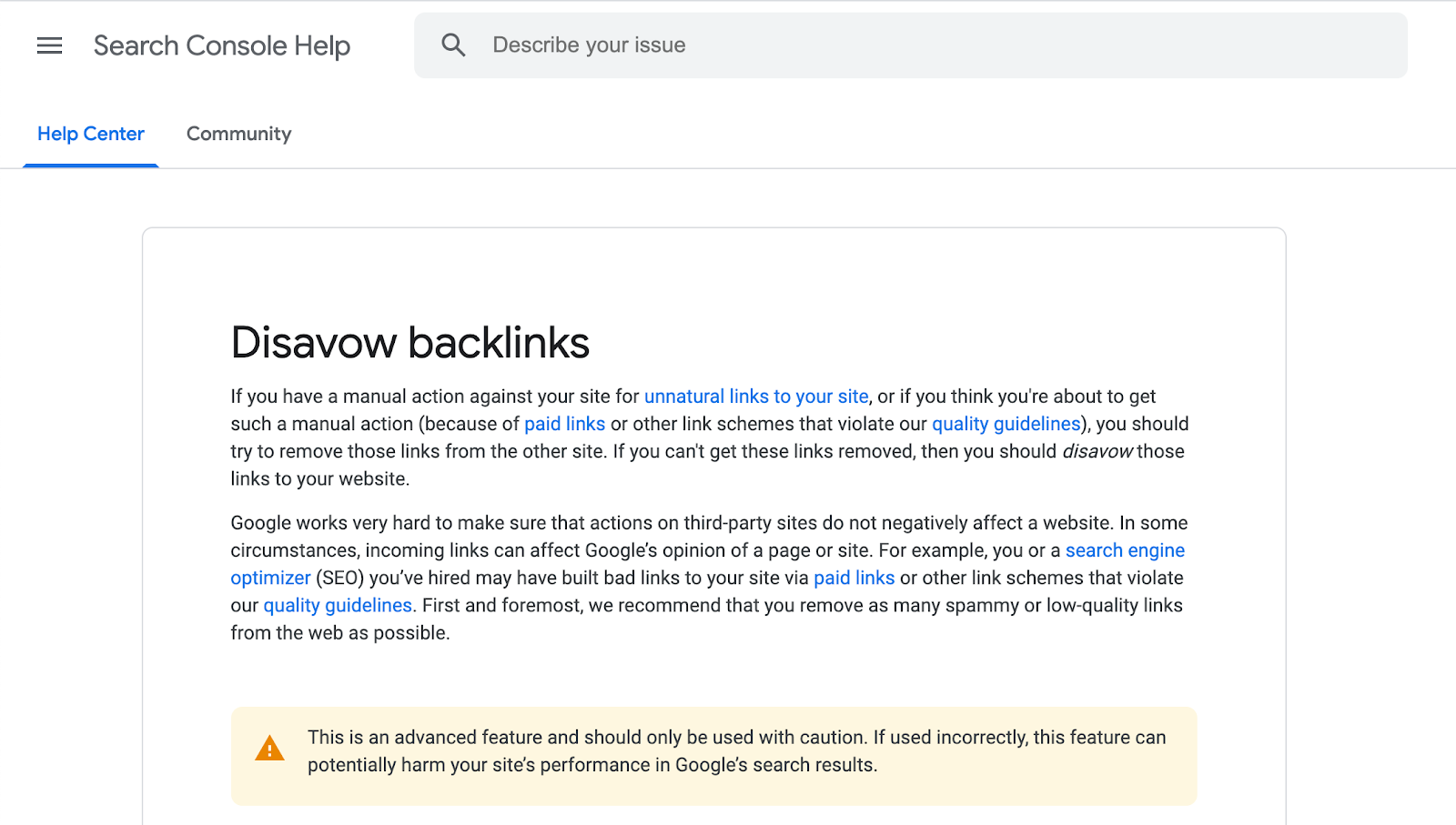Open 'unnatural links to your site' link
Image resolution: width=1456 pixels, height=825 pixels.
pos(755,397)
